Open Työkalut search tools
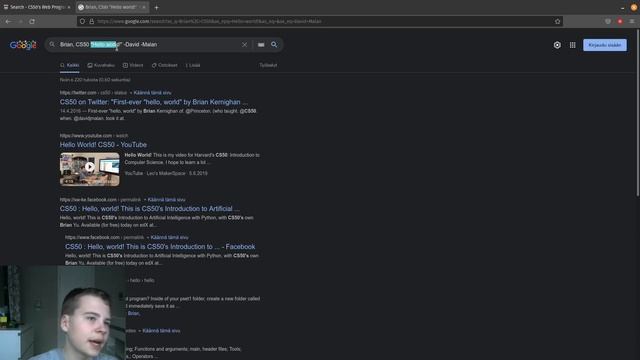Screen dimensions: 640x360 [x=268, y=65]
